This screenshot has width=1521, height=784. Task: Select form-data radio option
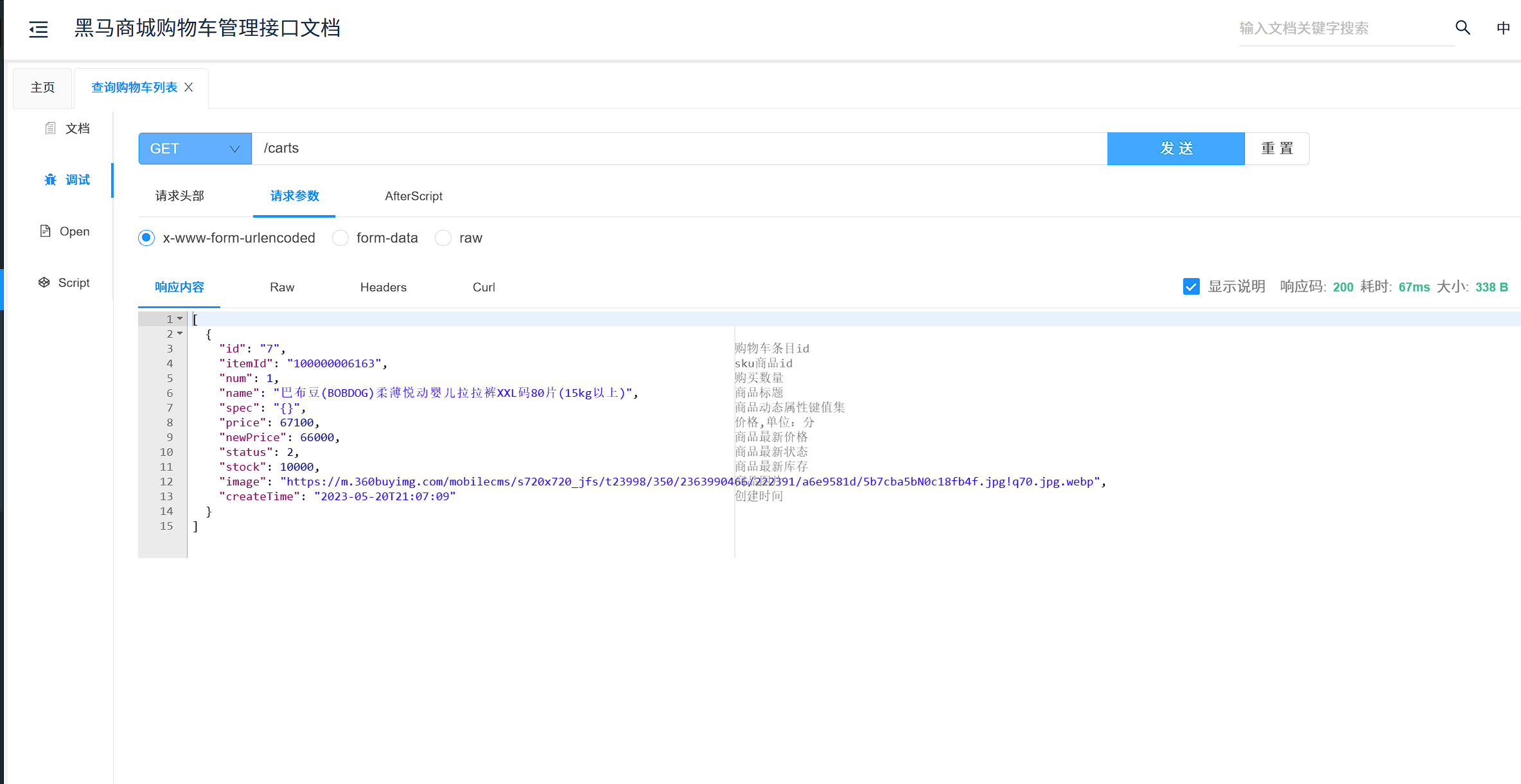click(340, 238)
